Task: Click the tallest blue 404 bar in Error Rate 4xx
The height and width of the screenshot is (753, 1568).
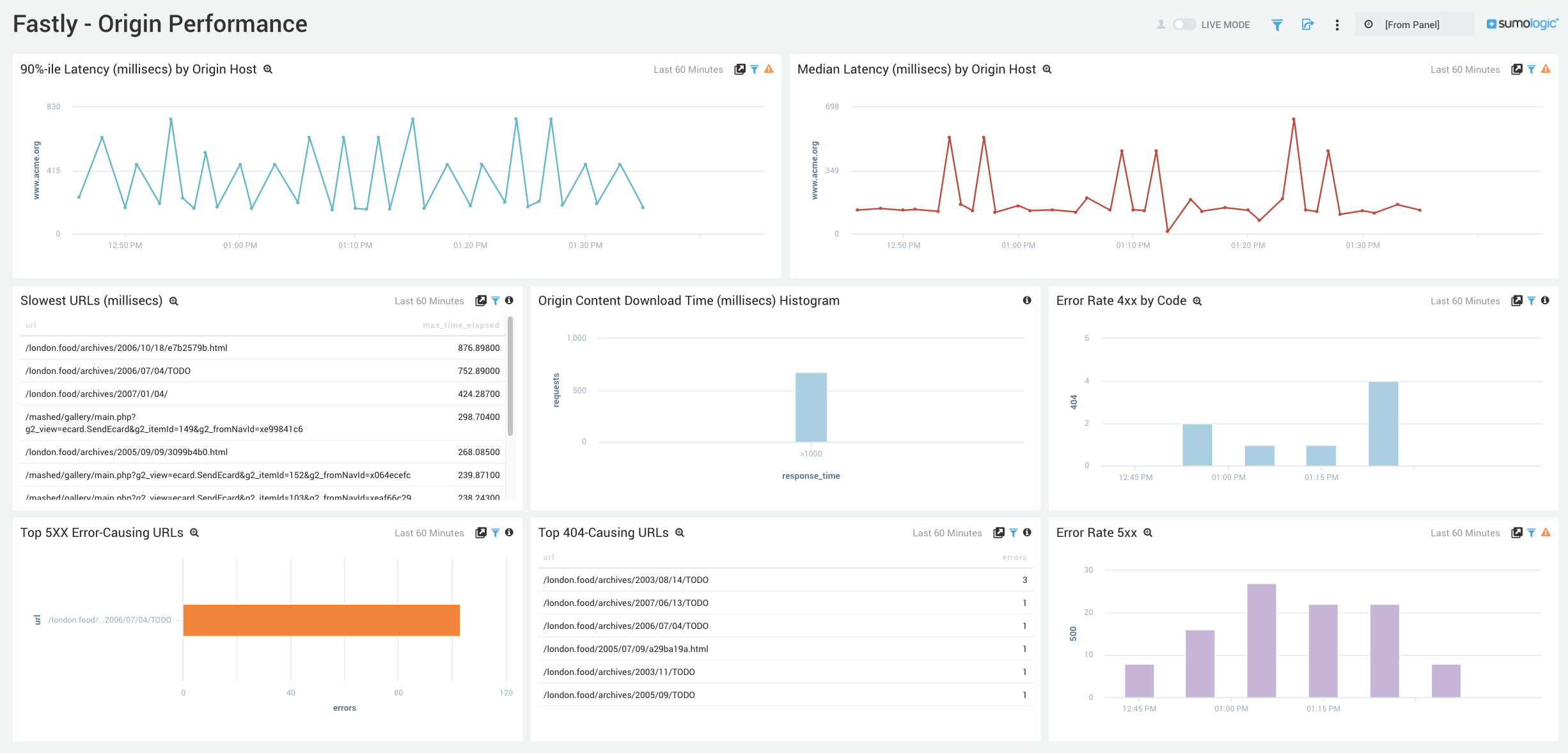Action: pyautogui.click(x=1383, y=423)
